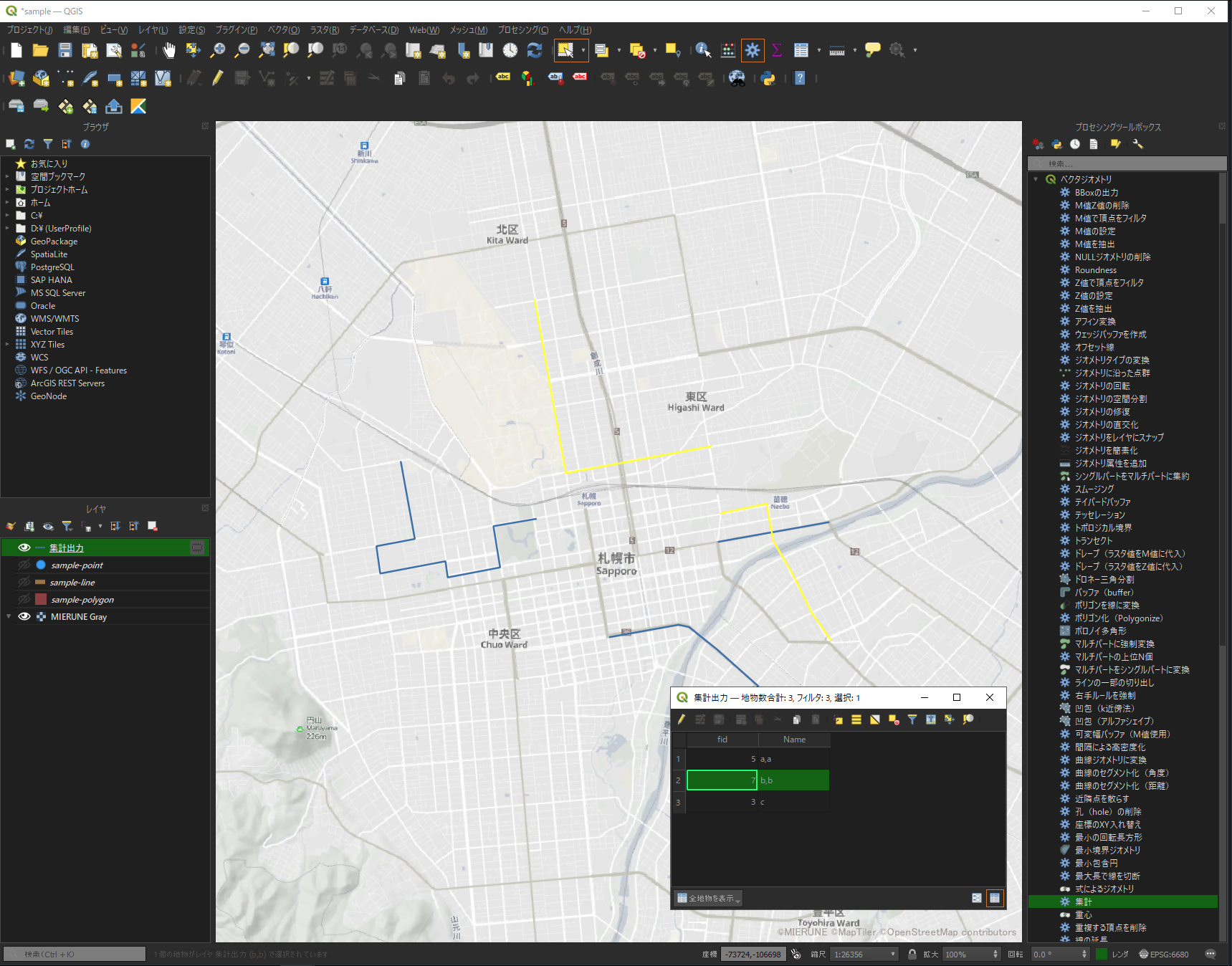Show the sample-polygon layer
This screenshot has width=1232, height=966.
[x=24, y=599]
